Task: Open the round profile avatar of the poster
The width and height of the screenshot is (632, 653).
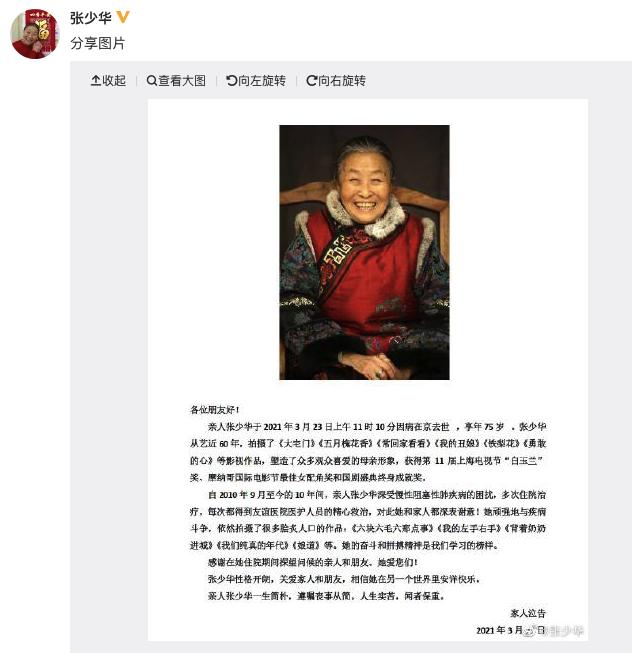Action: click(35, 34)
